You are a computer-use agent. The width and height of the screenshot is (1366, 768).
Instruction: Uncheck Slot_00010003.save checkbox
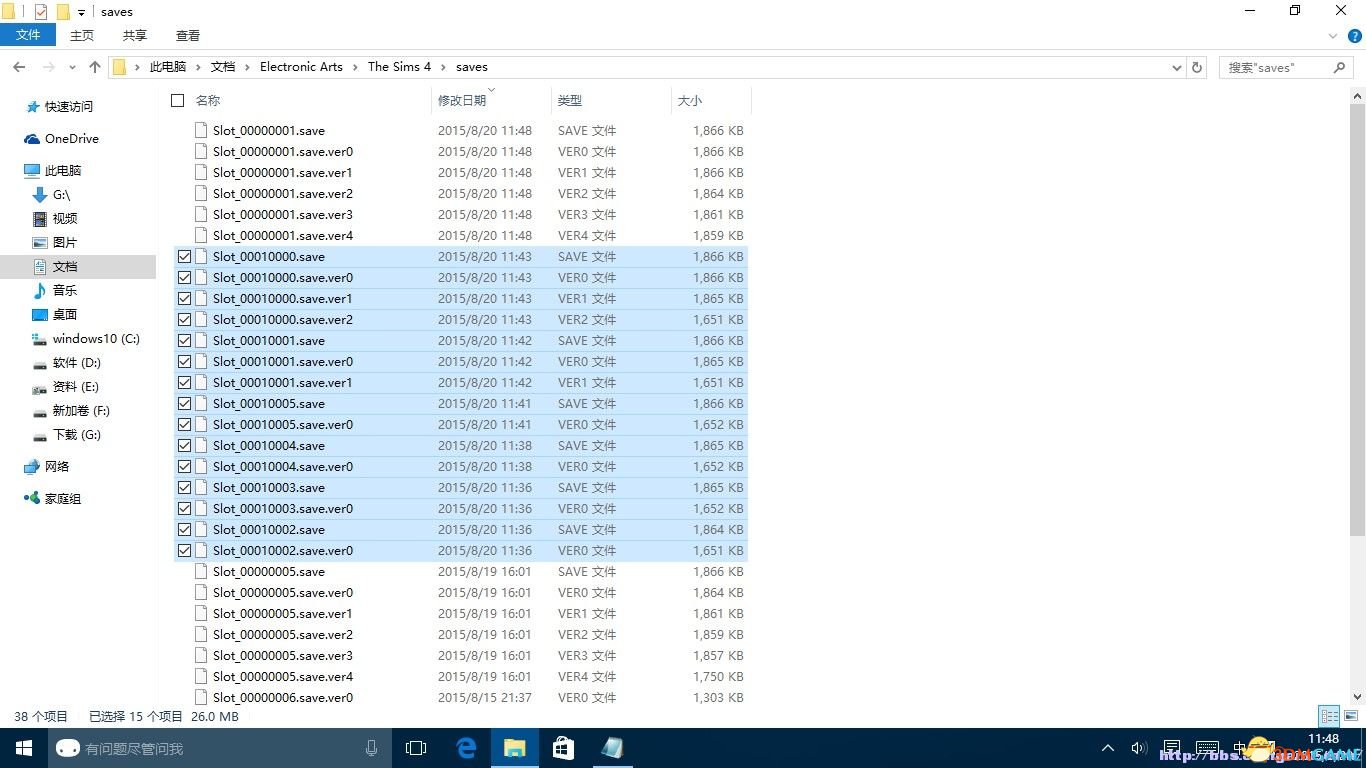184,488
